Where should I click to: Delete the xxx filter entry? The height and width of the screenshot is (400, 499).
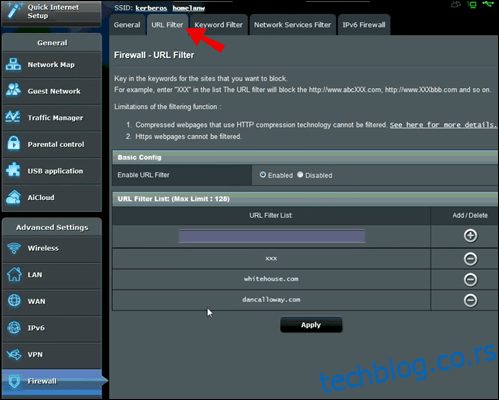(470, 259)
